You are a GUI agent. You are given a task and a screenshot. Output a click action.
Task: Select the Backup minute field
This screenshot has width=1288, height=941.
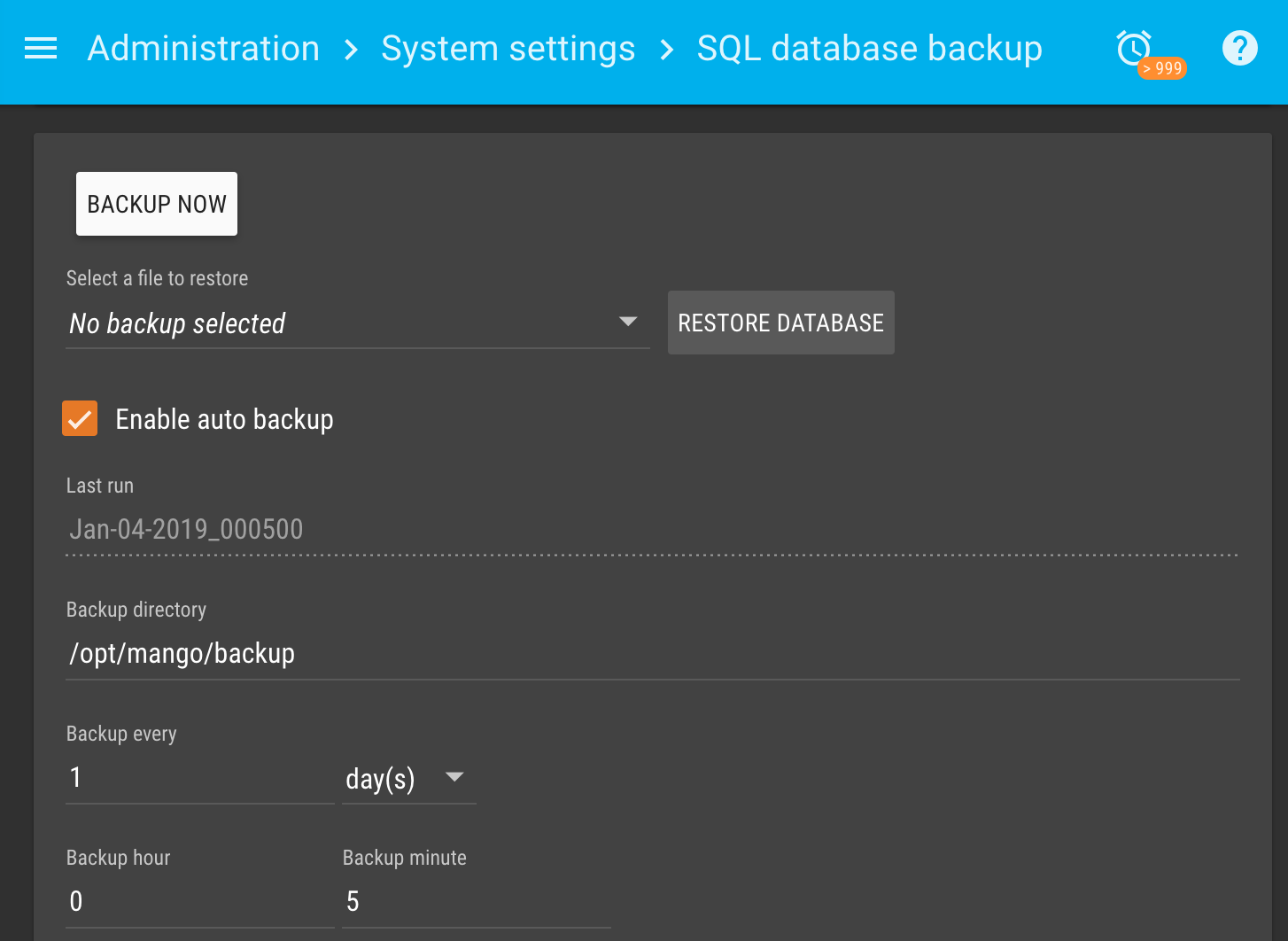tap(476, 902)
